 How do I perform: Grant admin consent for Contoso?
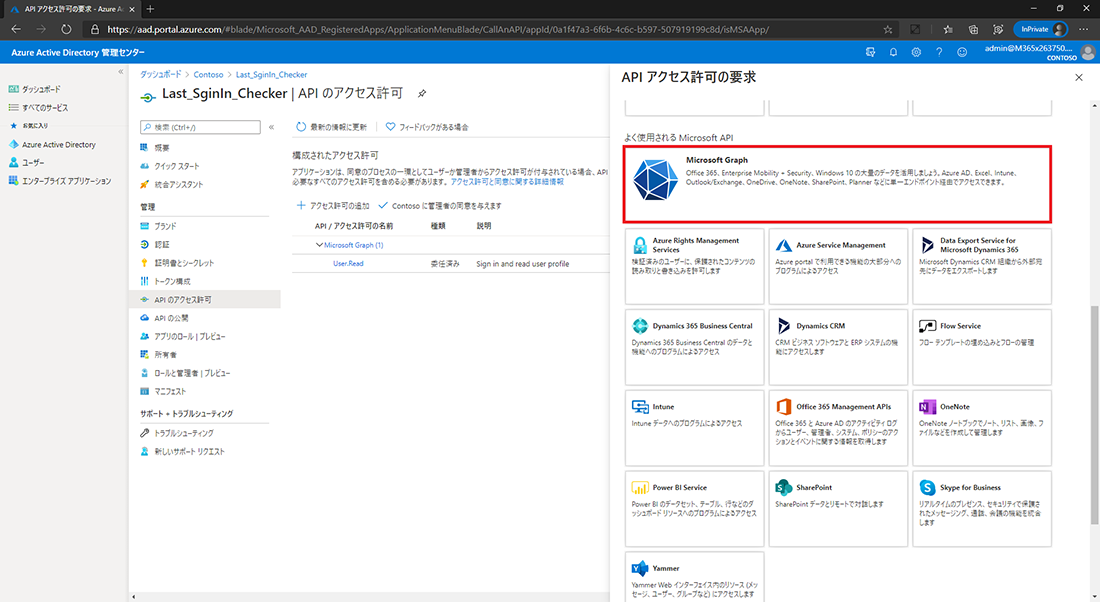(x=440, y=206)
